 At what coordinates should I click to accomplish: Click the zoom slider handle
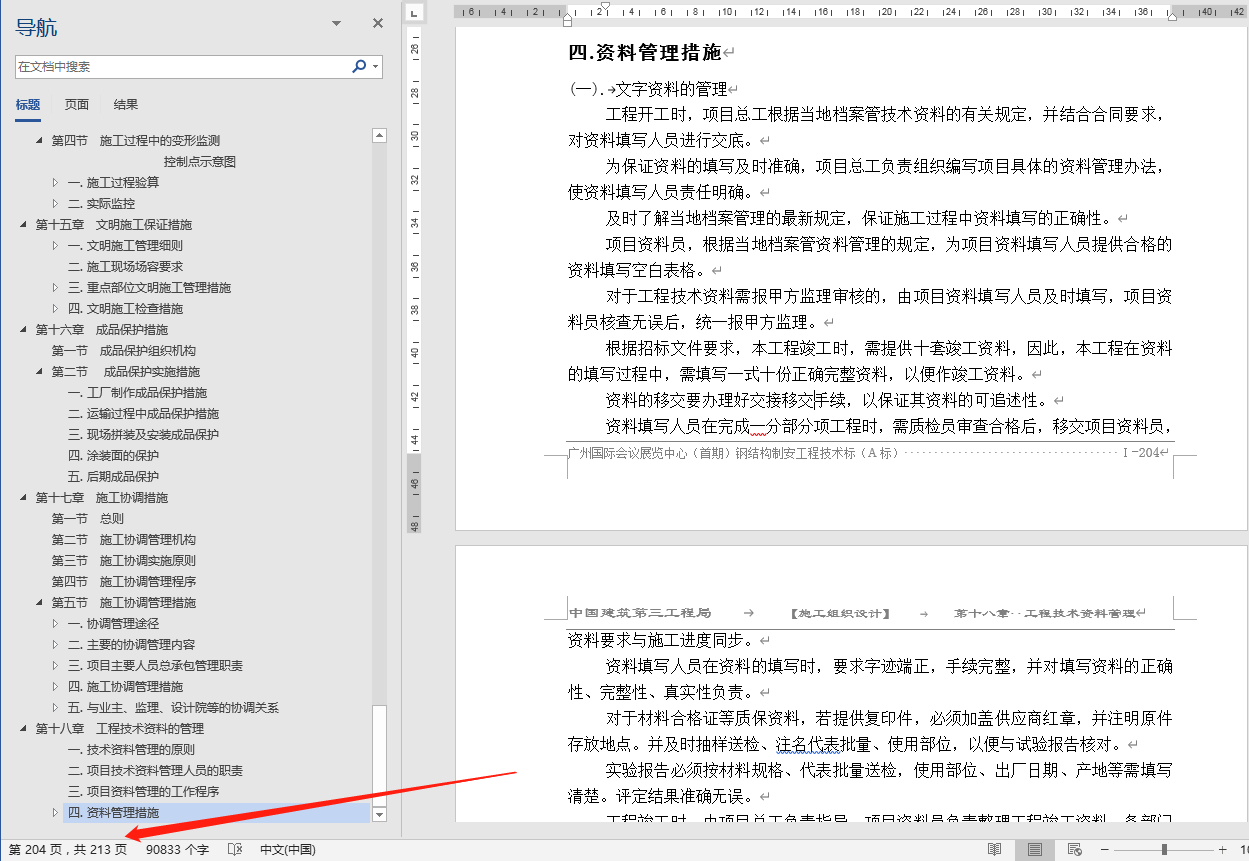click(1163, 849)
